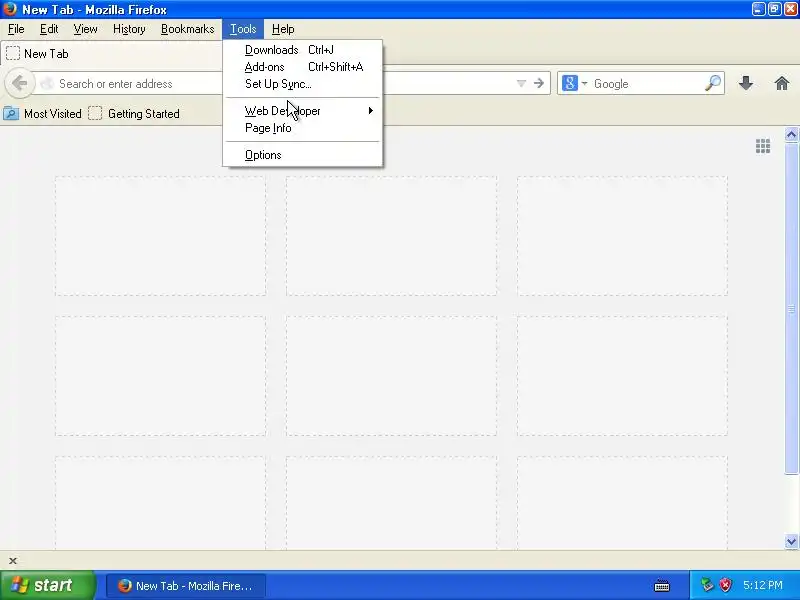Click the Go arrow in address bar
This screenshot has height=600, width=800.
539,83
